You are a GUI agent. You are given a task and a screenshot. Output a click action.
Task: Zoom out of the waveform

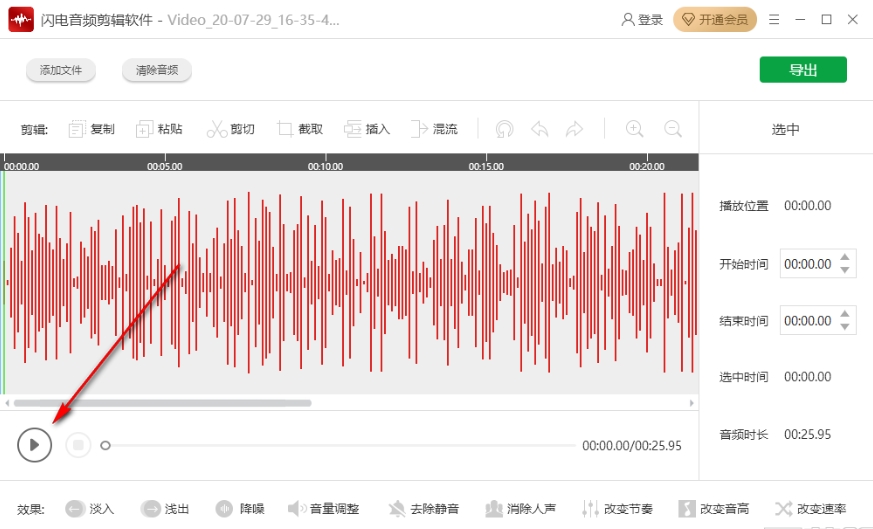point(673,129)
